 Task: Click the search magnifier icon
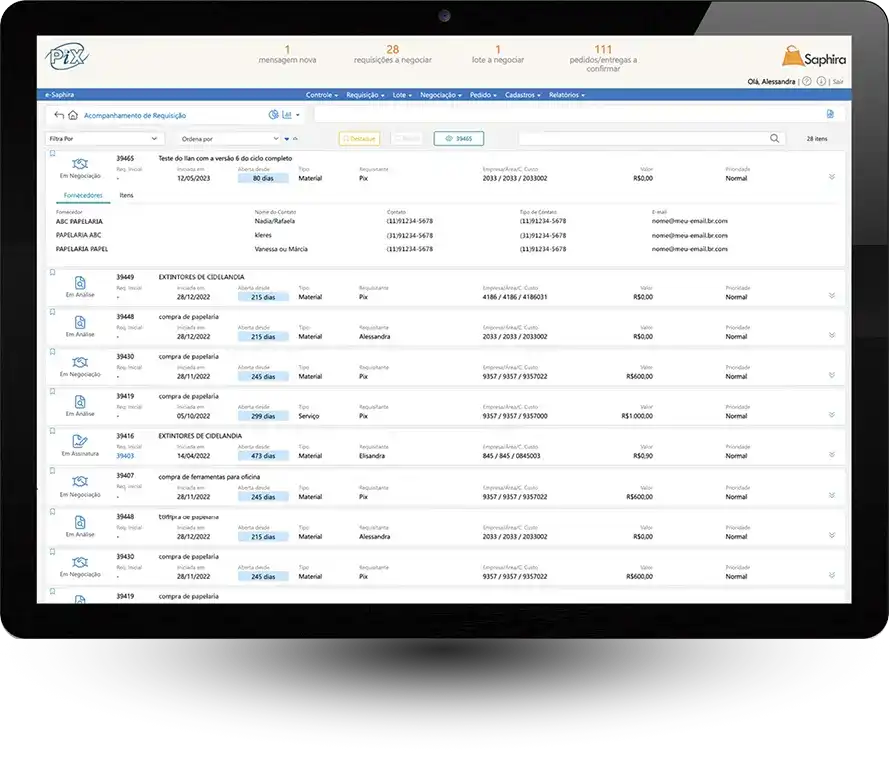[x=774, y=139]
